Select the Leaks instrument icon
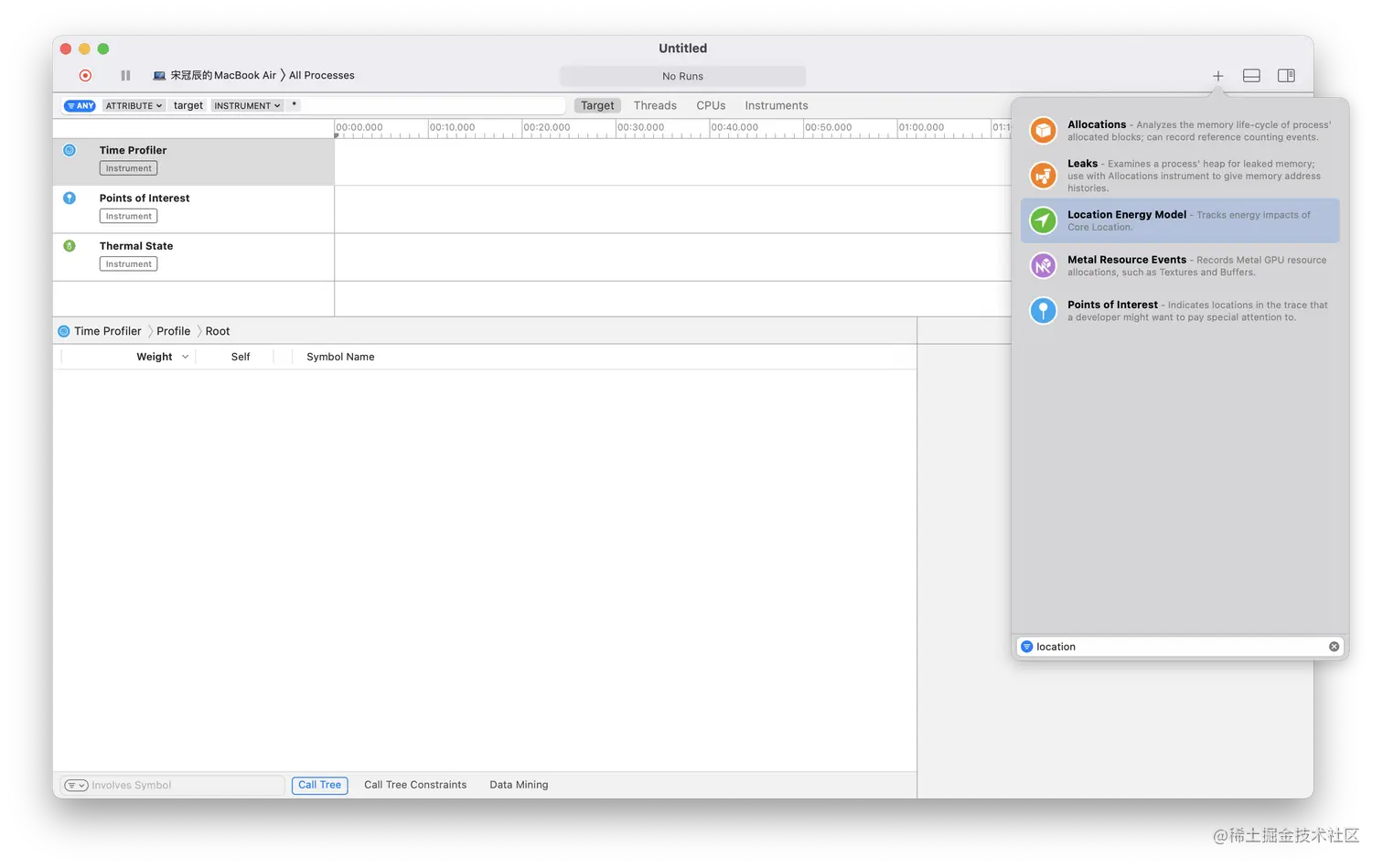 1043,175
